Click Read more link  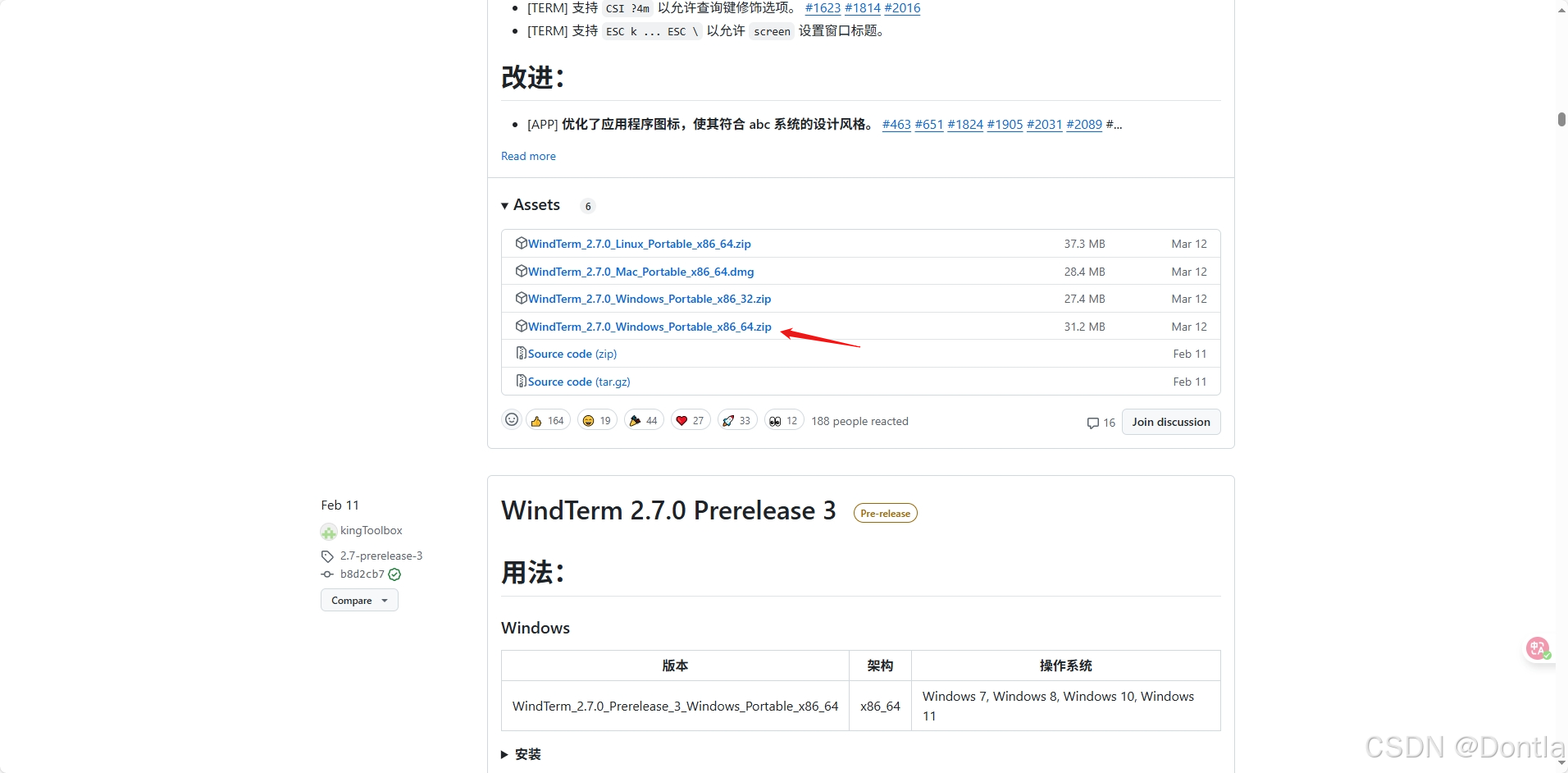pos(528,156)
